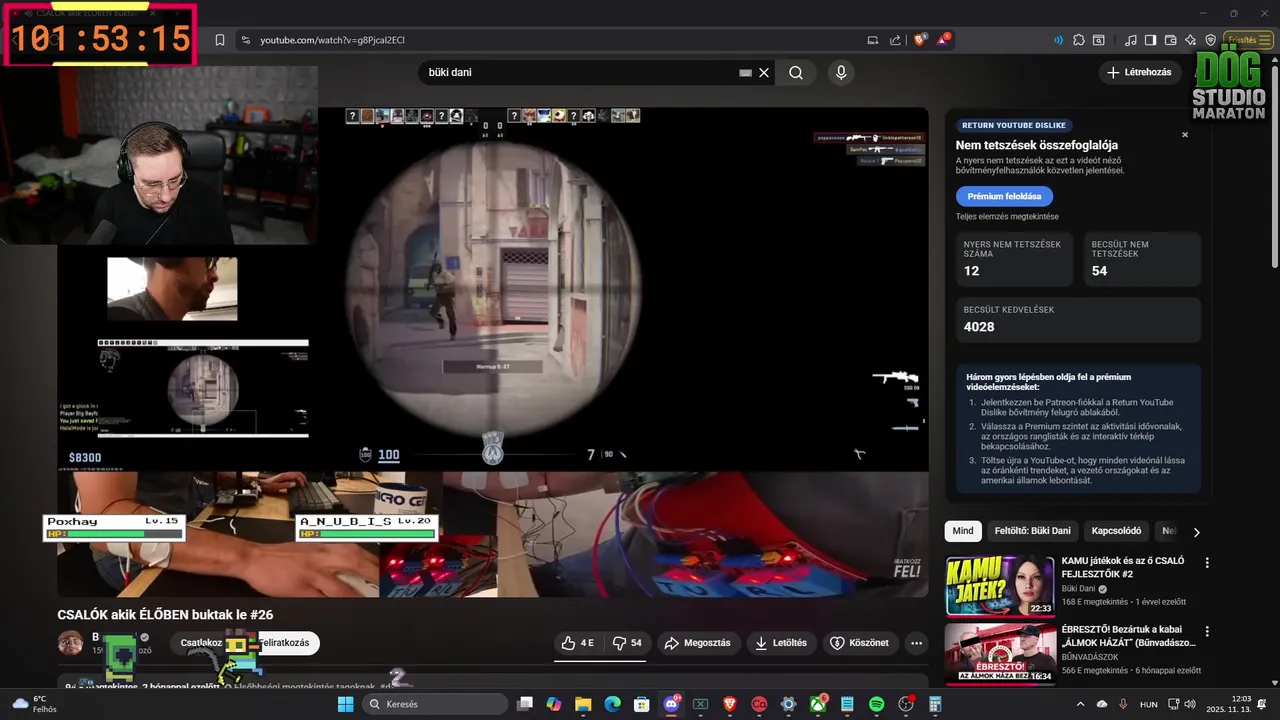Dislike the video with thumbs-down 54
This screenshot has width=1280, height=720.
627,643
